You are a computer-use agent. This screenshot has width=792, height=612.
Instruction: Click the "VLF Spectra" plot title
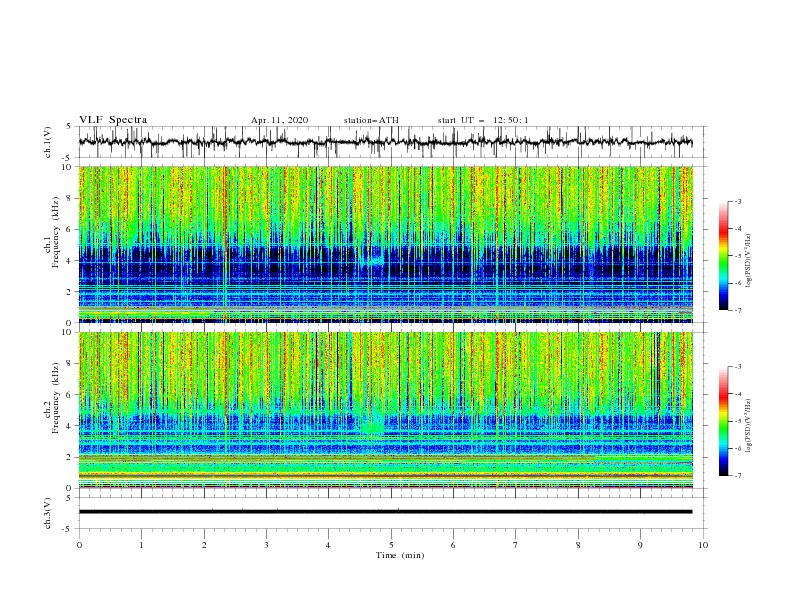(113, 120)
